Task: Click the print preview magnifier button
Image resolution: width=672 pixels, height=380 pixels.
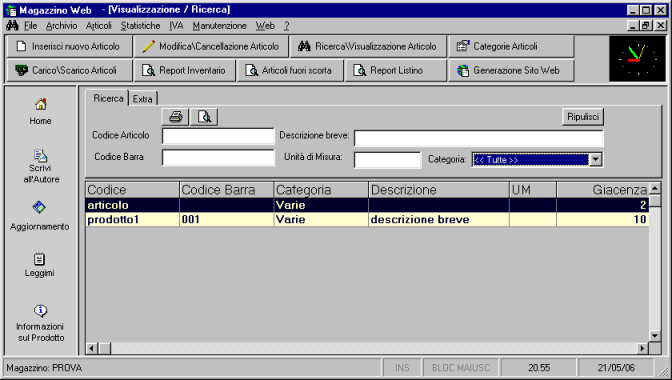Action: [x=204, y=117]
